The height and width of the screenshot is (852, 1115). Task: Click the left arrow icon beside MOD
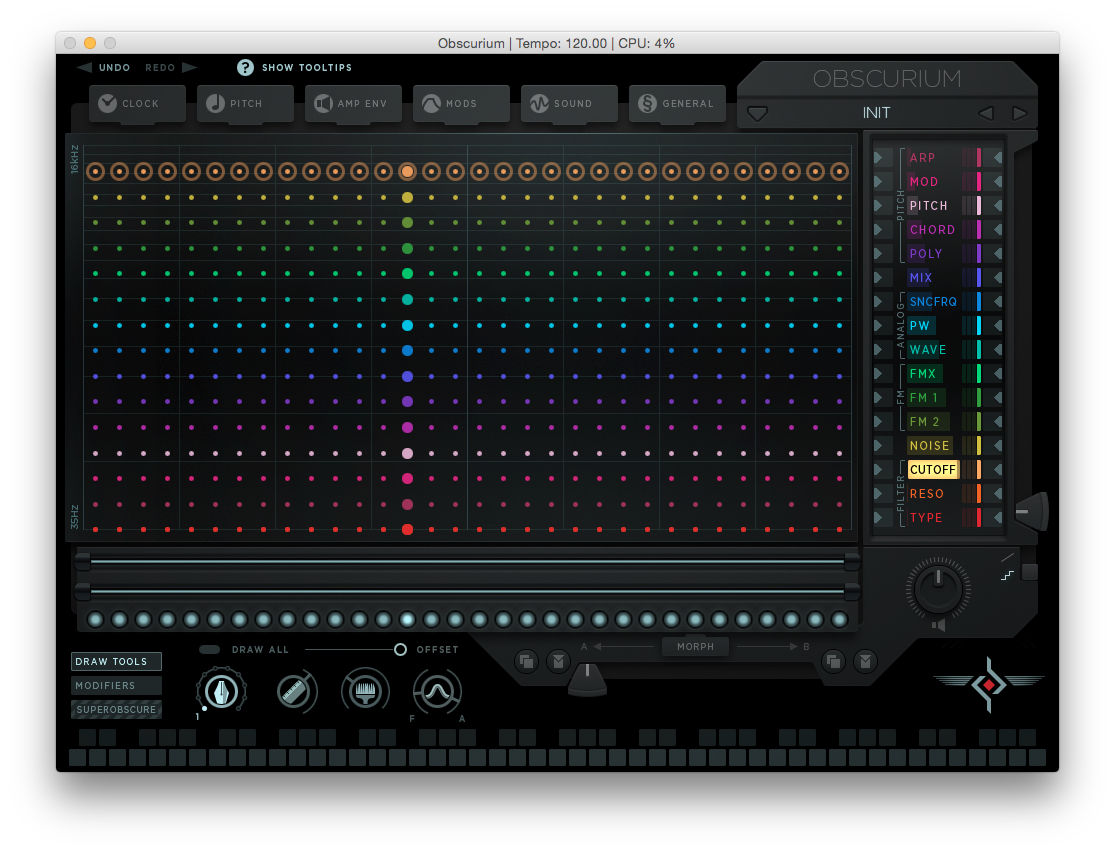pos(998,181)
